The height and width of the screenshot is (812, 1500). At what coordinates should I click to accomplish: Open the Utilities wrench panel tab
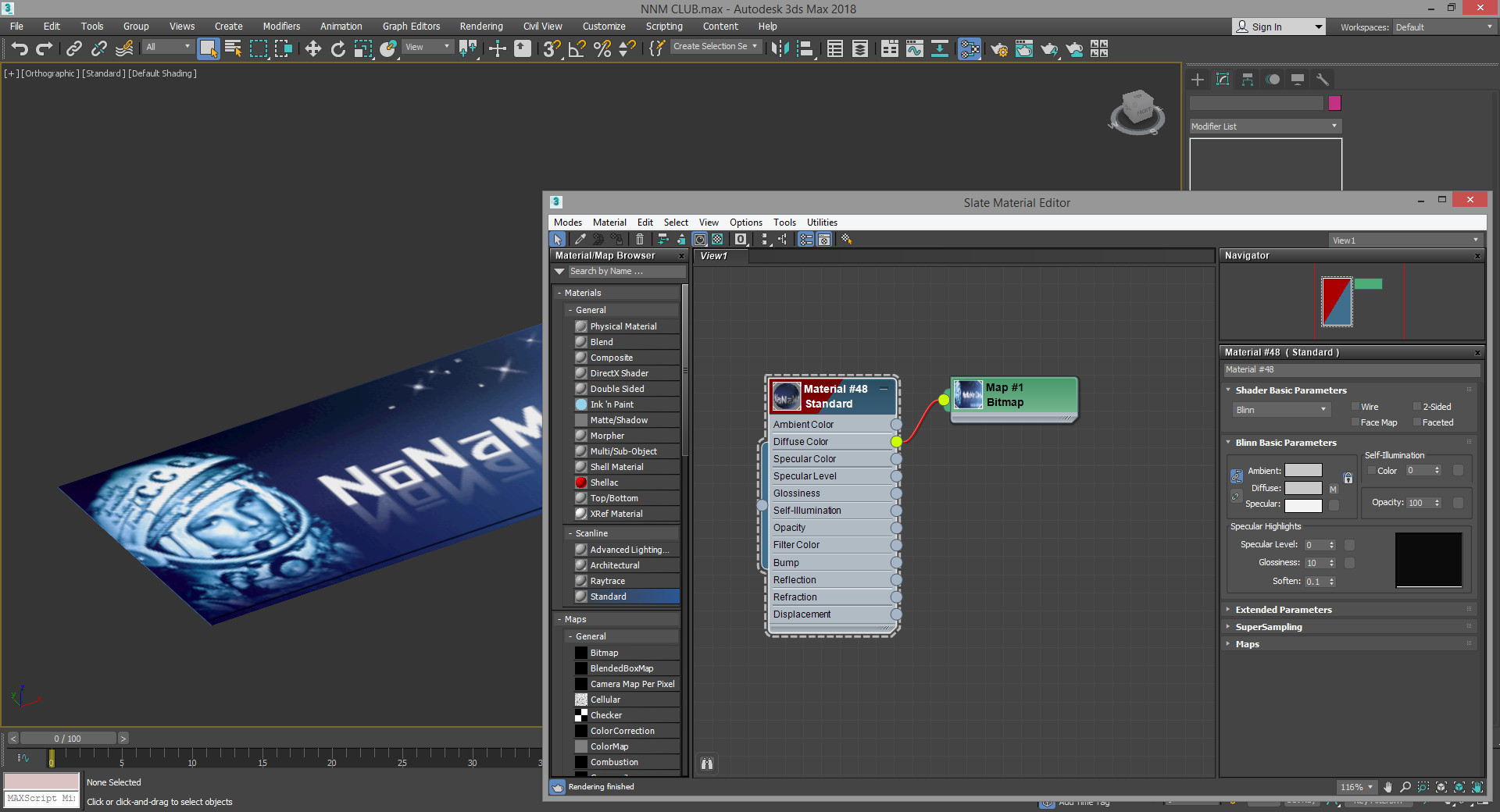point(1323,80)
